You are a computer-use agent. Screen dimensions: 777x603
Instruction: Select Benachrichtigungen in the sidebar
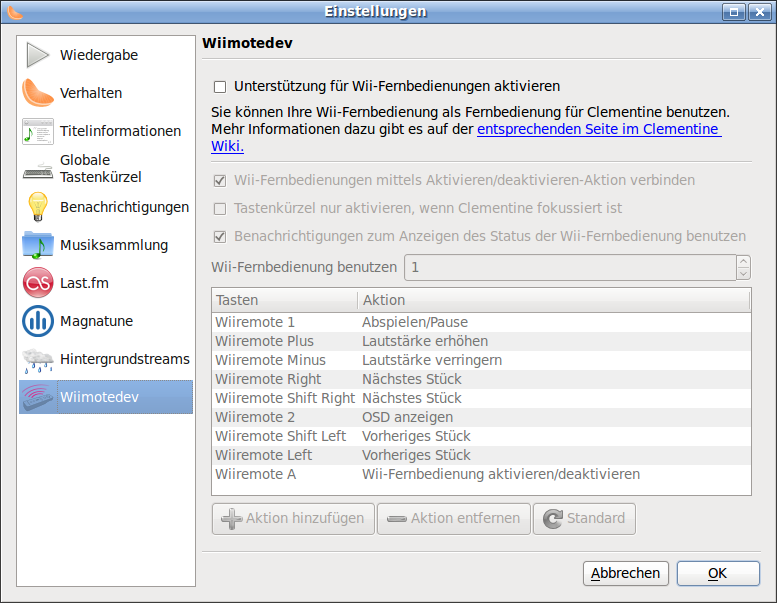pos(106,207)
